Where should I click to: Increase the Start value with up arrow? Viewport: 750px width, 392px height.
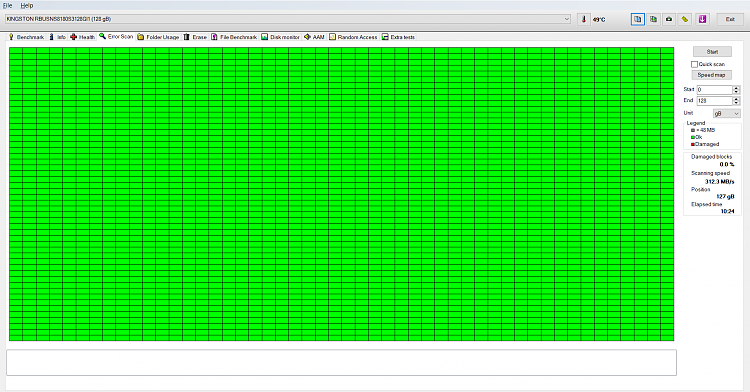coord(737,87)
